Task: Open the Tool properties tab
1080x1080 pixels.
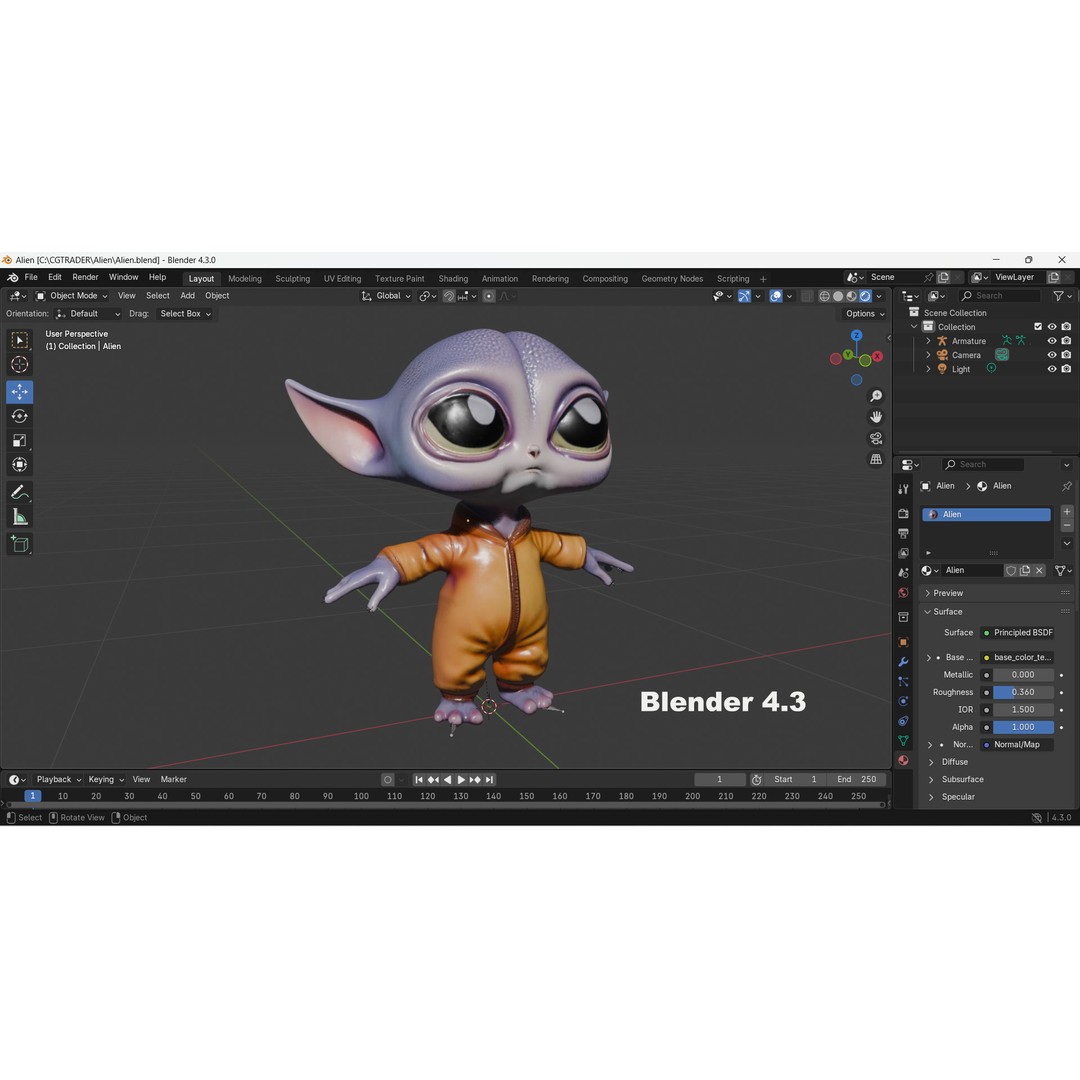Action: coord(903,489)
